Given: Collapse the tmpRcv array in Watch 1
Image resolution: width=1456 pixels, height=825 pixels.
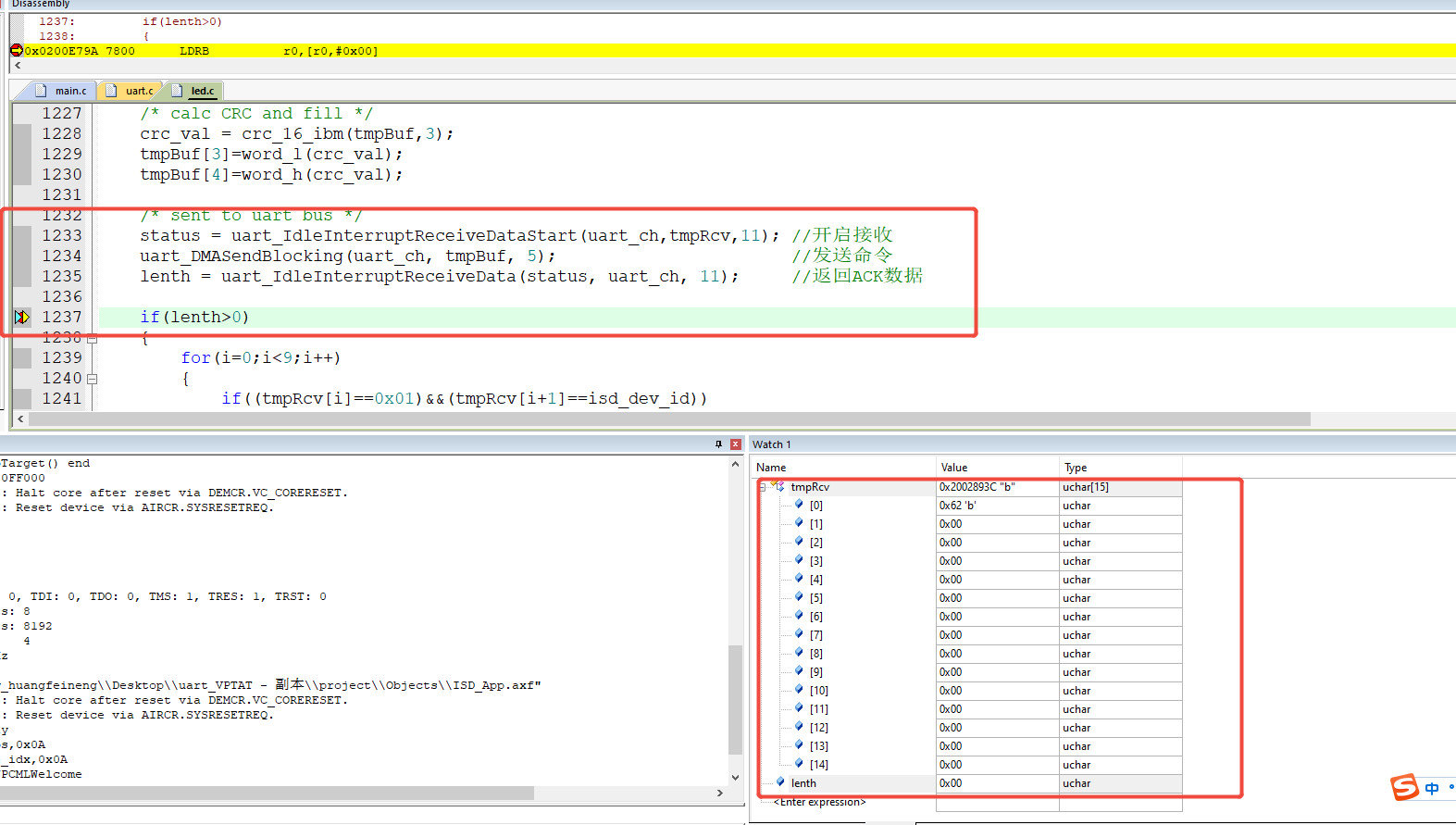Looking at the screenshot, I should click(763, 487).
